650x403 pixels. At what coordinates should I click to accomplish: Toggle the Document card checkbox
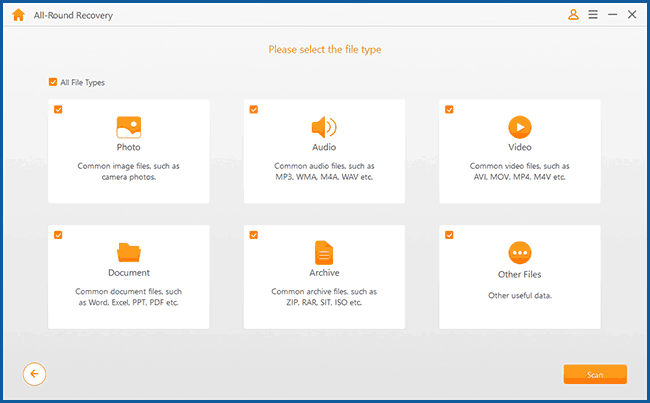58,235
